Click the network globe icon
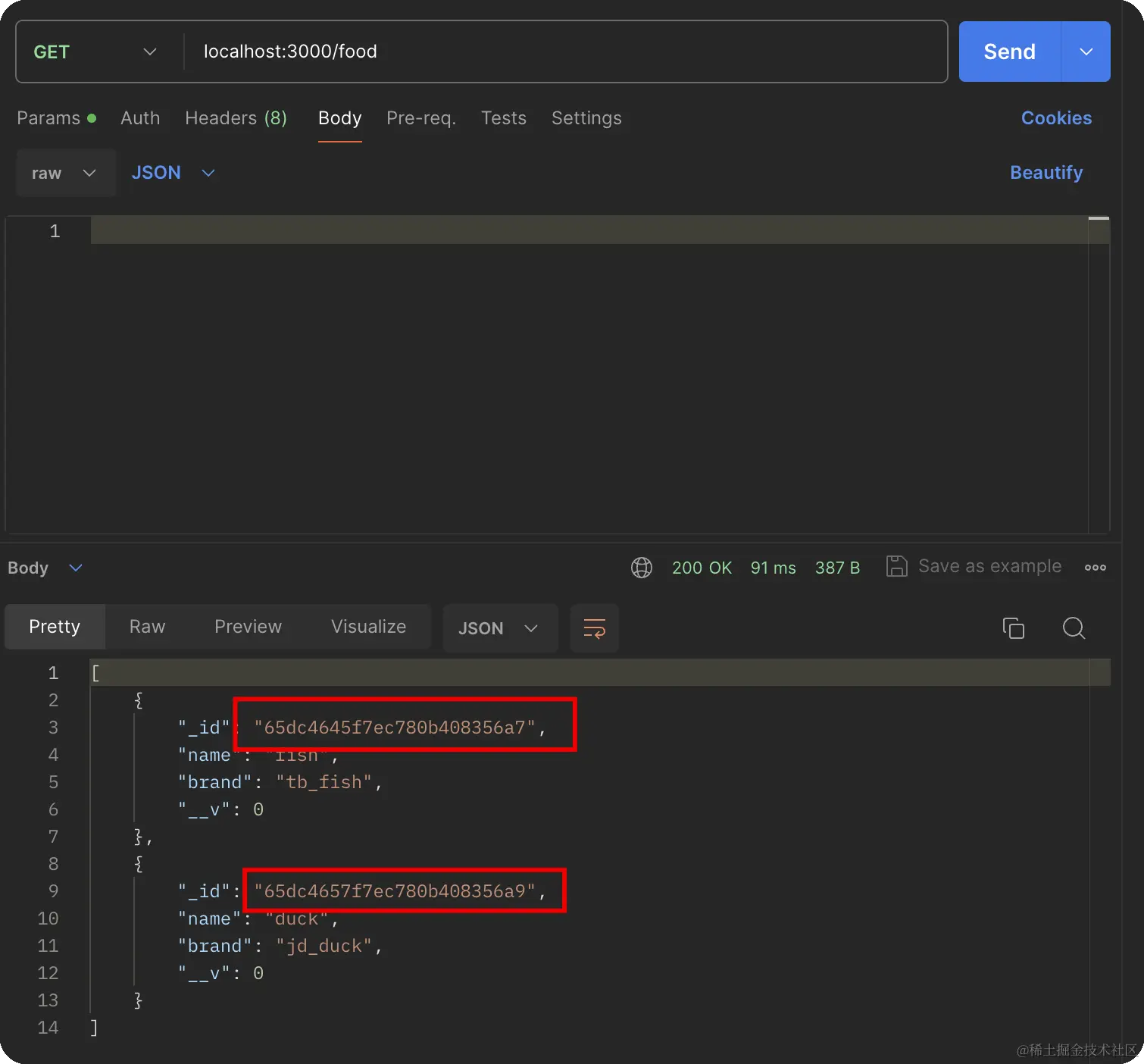 [x=642, y=568]
